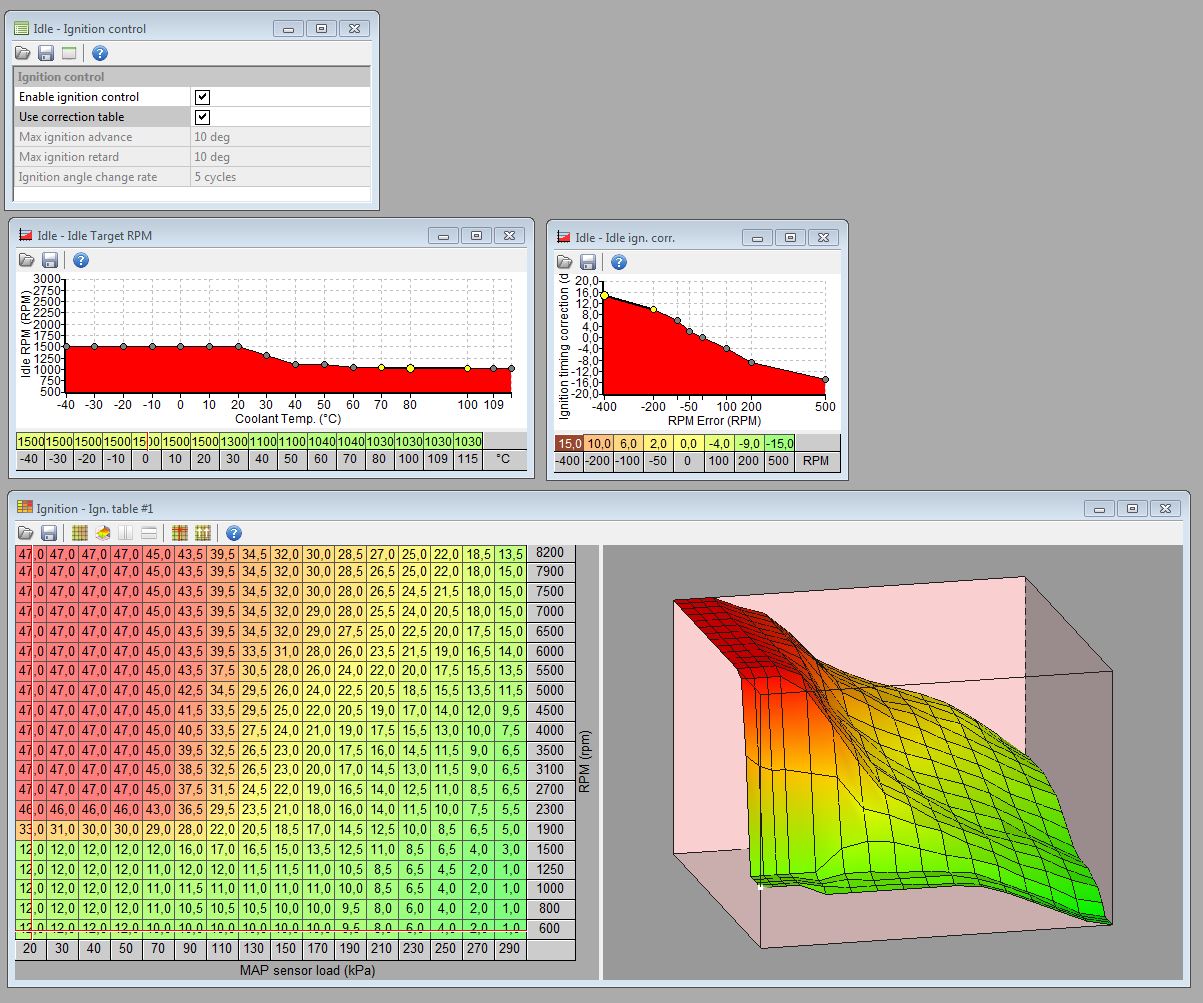
Task: Save the Ign. table #1 map
Action: [x=49, y=533]
